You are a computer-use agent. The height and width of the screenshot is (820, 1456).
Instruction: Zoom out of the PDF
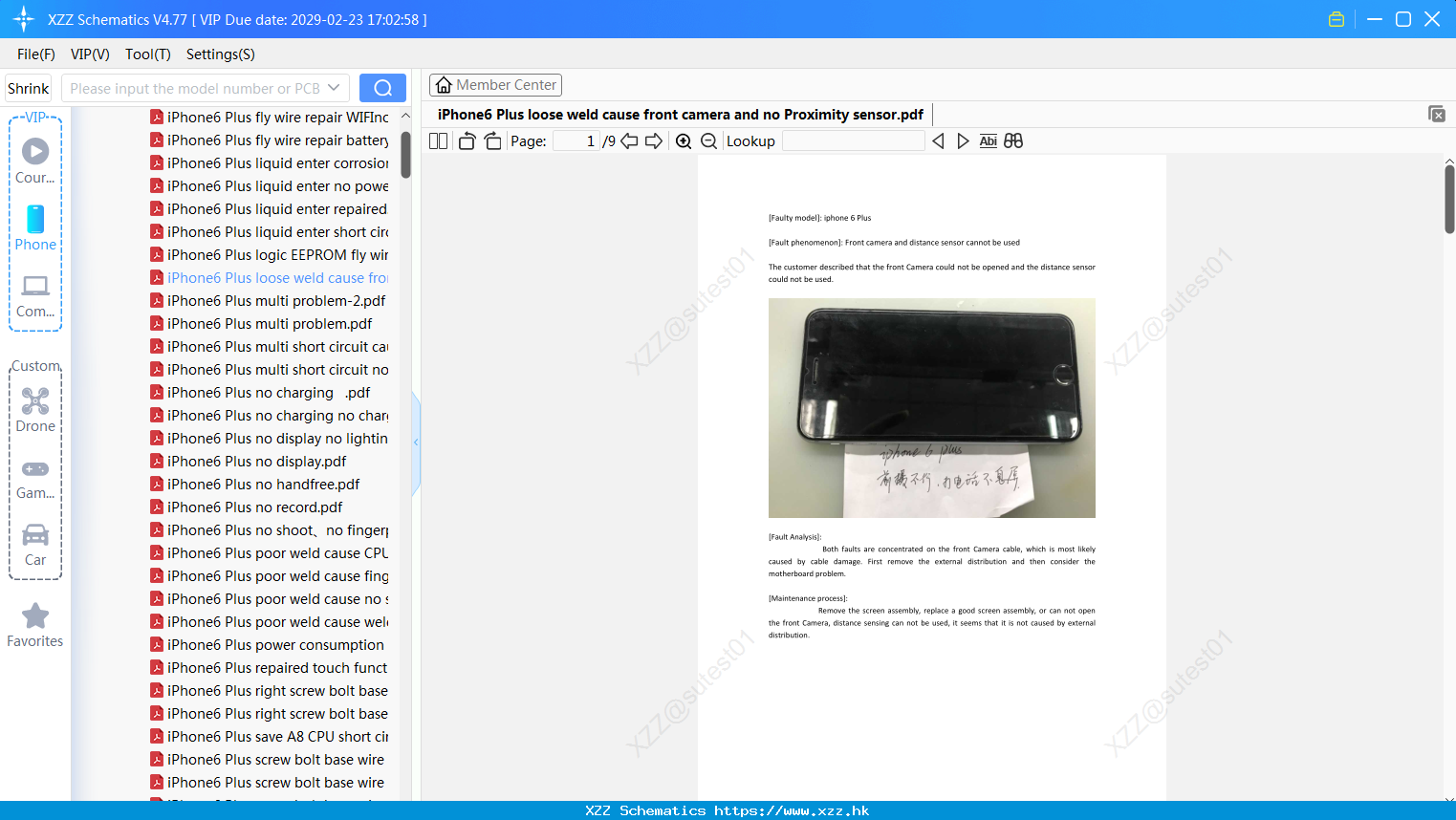coord(709,141)
